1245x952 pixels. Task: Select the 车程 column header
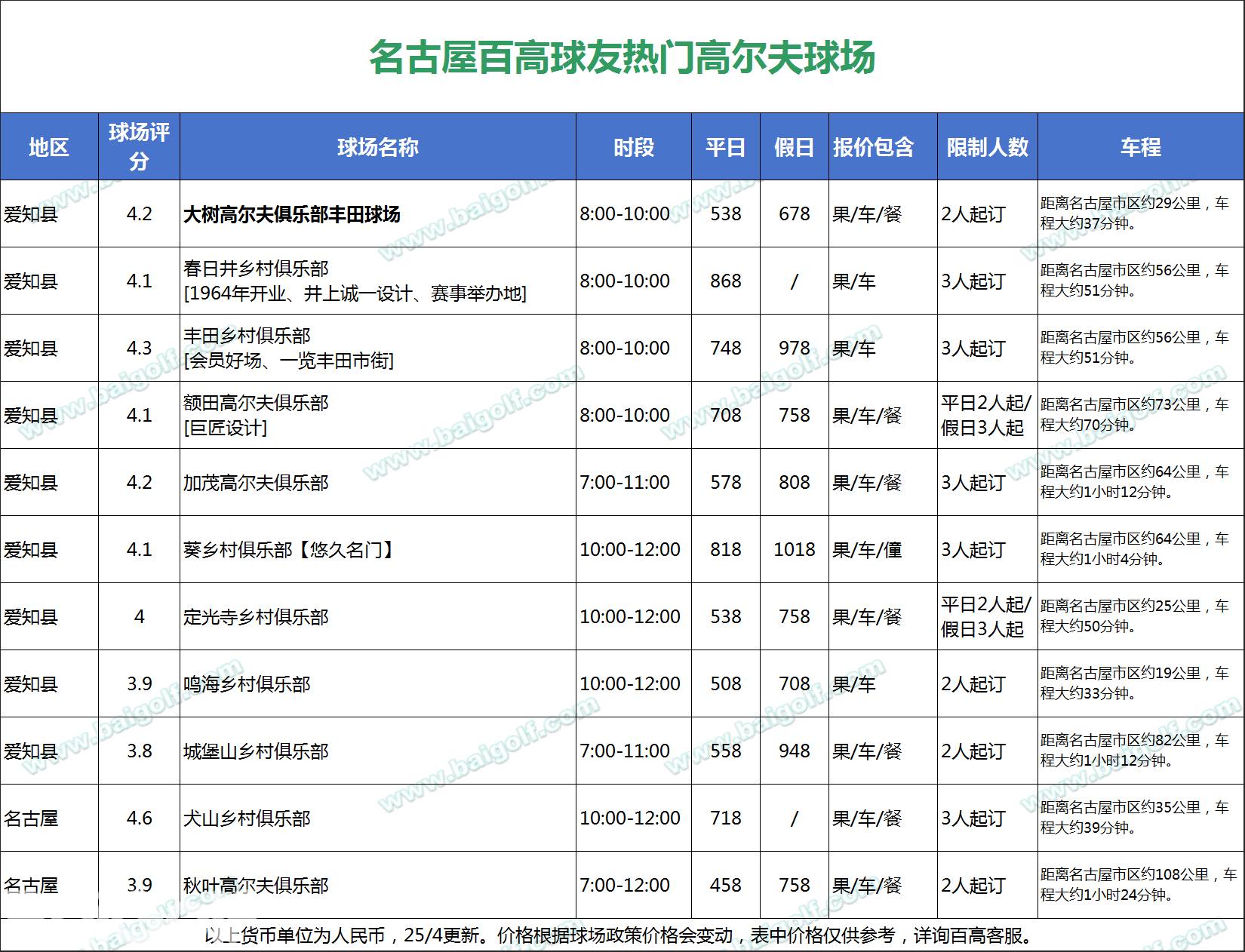click(x=1140, y=147)
